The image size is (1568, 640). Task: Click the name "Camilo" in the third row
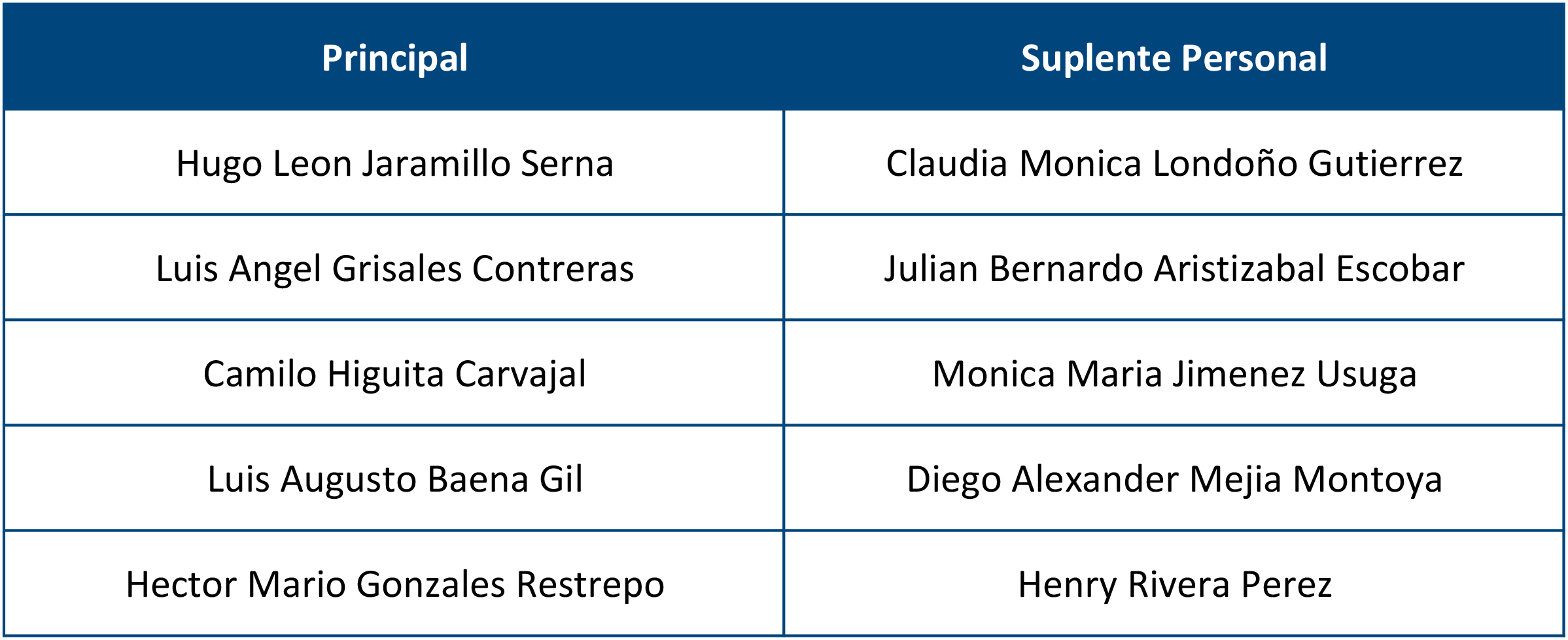click(x=260, y=374)
